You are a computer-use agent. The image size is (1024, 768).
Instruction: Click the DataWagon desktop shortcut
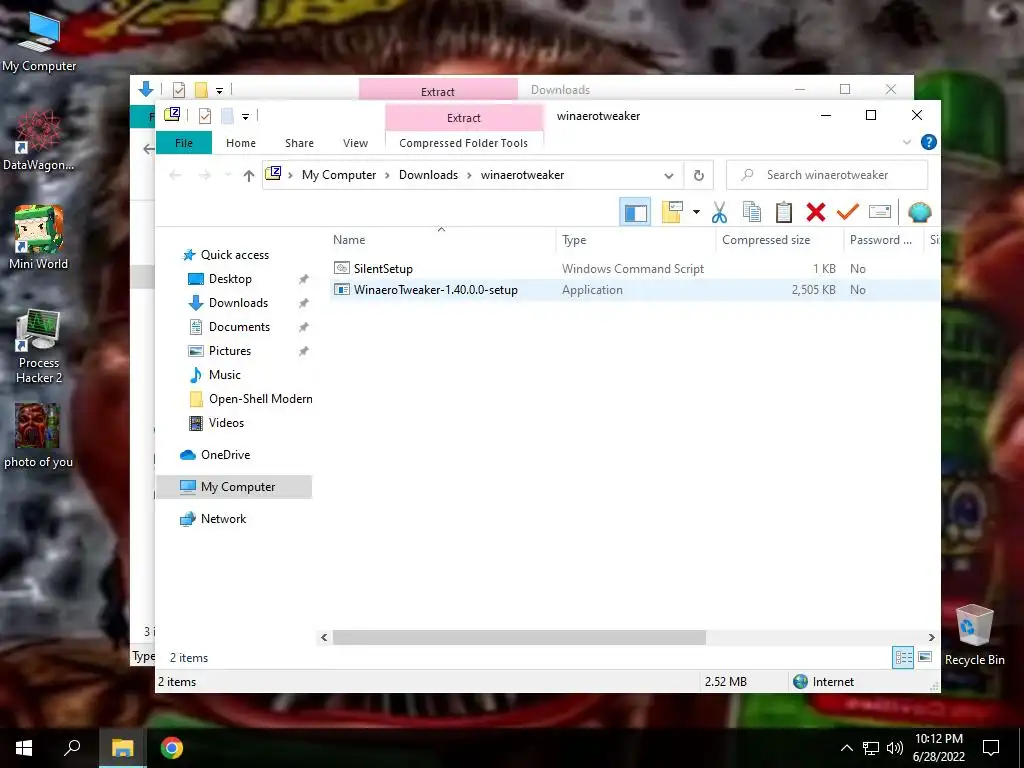(39, 140)
